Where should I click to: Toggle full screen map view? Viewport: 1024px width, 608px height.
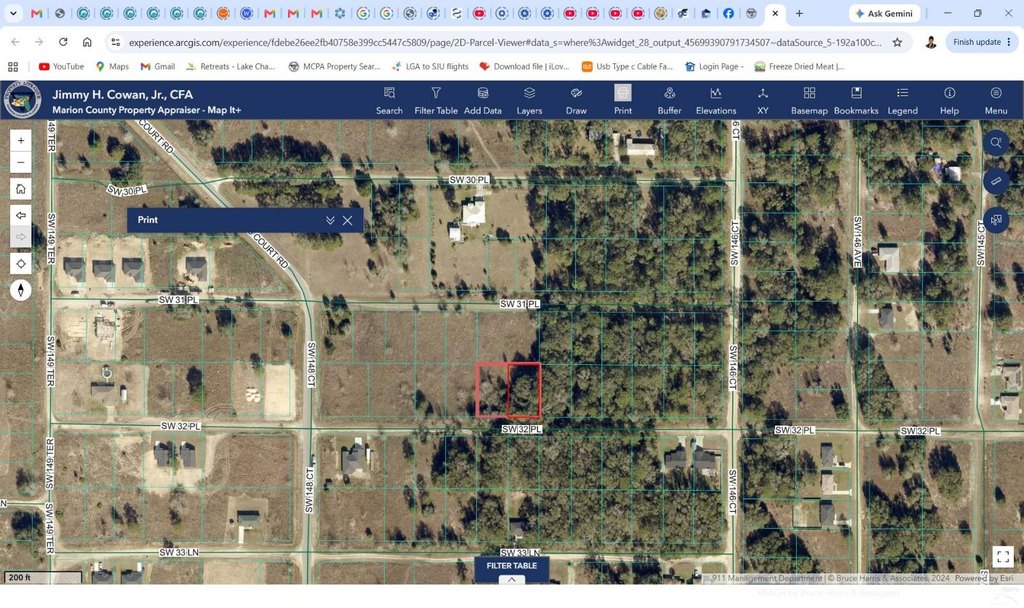point(1003,556)
